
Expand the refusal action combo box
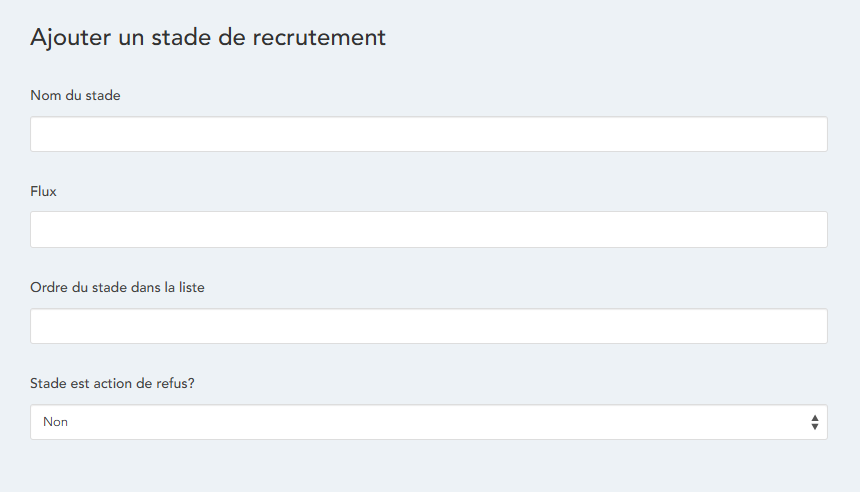pyautogui.click(x=428, y=422)
